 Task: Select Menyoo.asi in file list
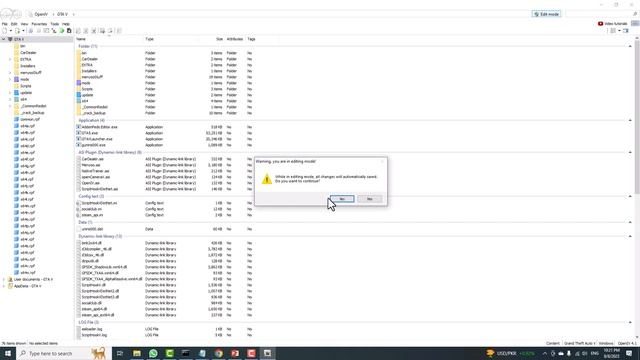point(91,165)
